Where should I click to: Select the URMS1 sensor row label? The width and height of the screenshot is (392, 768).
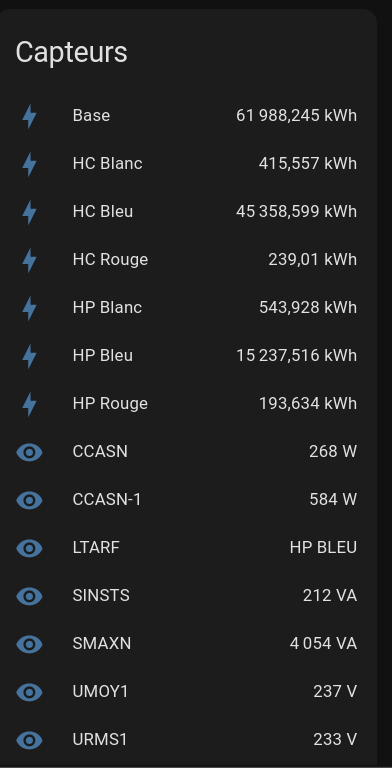coord(100,739)
